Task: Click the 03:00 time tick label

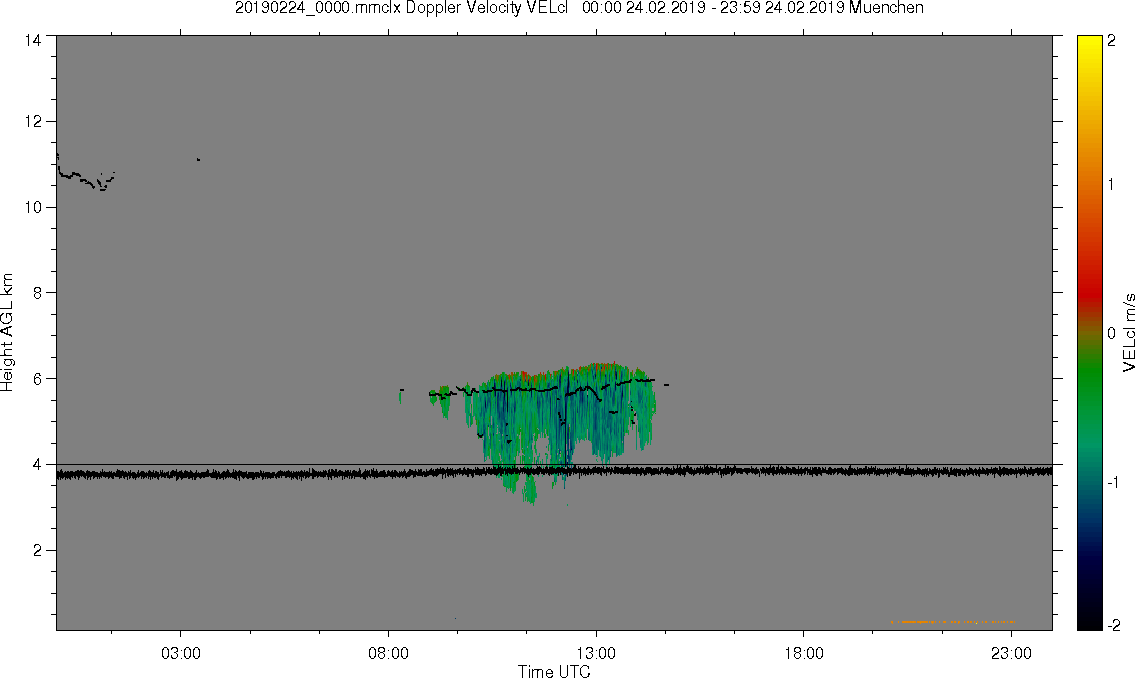Action: pyautogui.click(x=181, y=653)
